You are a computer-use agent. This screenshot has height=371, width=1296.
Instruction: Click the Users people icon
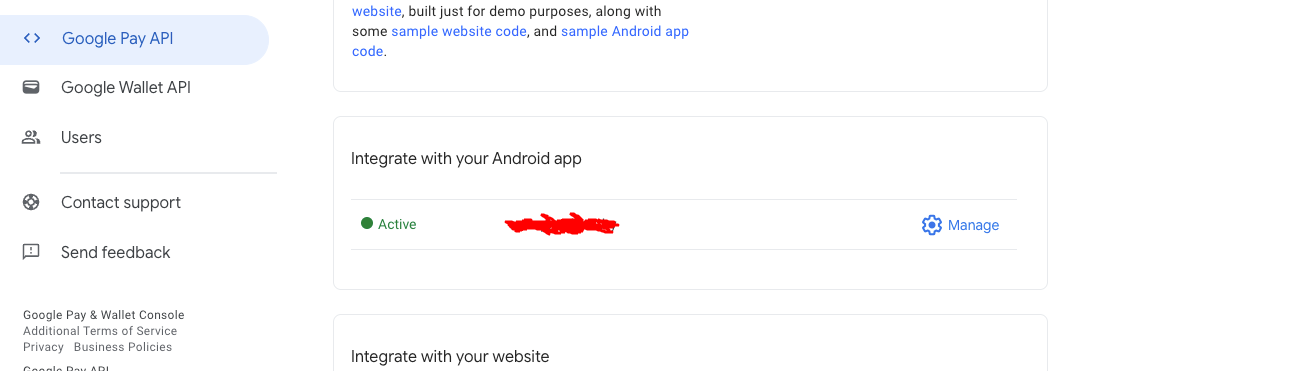[31, 138]
